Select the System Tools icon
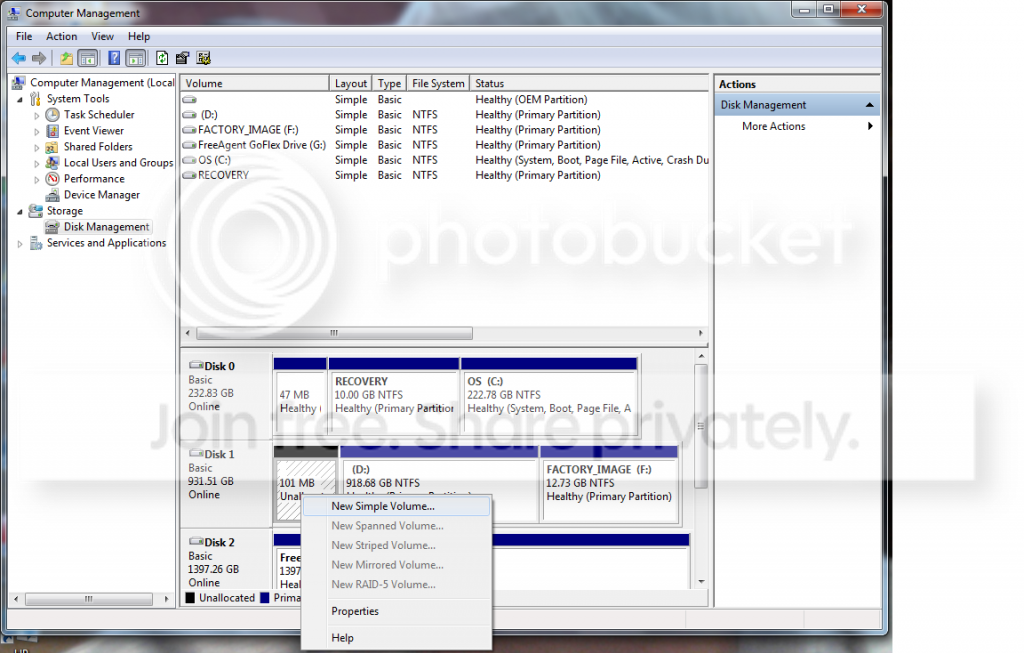This screenshot has width=1024, height=653. [x=36, y=99]
